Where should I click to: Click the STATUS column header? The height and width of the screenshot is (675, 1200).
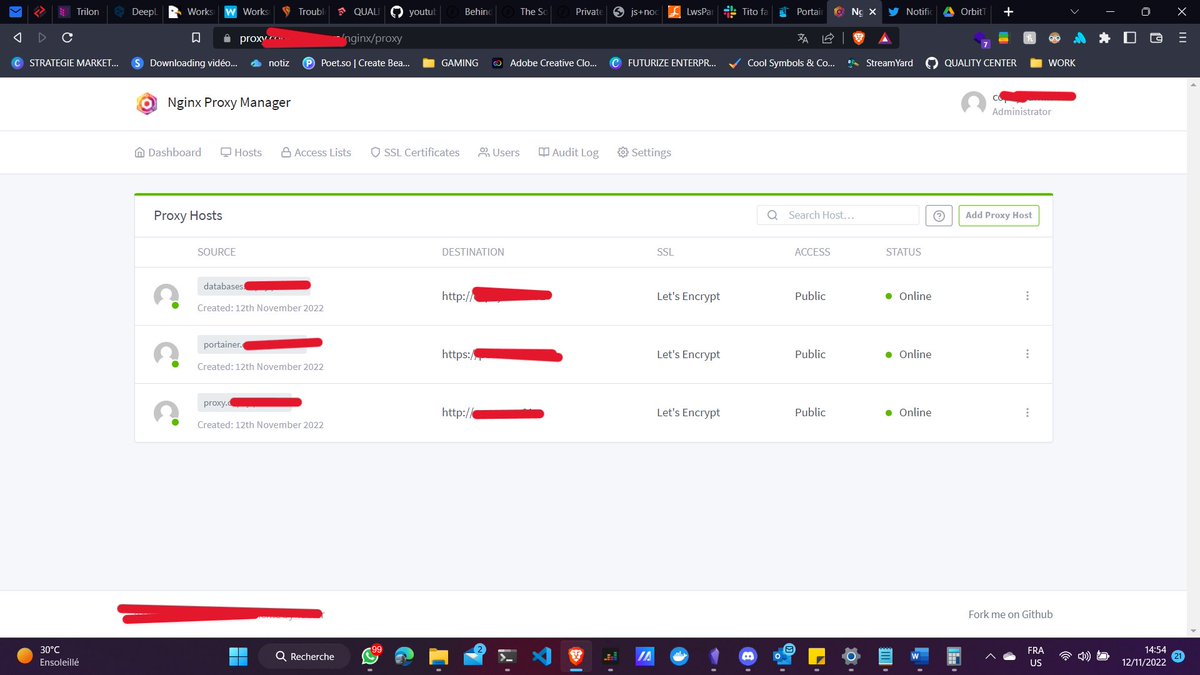(903, 252)
